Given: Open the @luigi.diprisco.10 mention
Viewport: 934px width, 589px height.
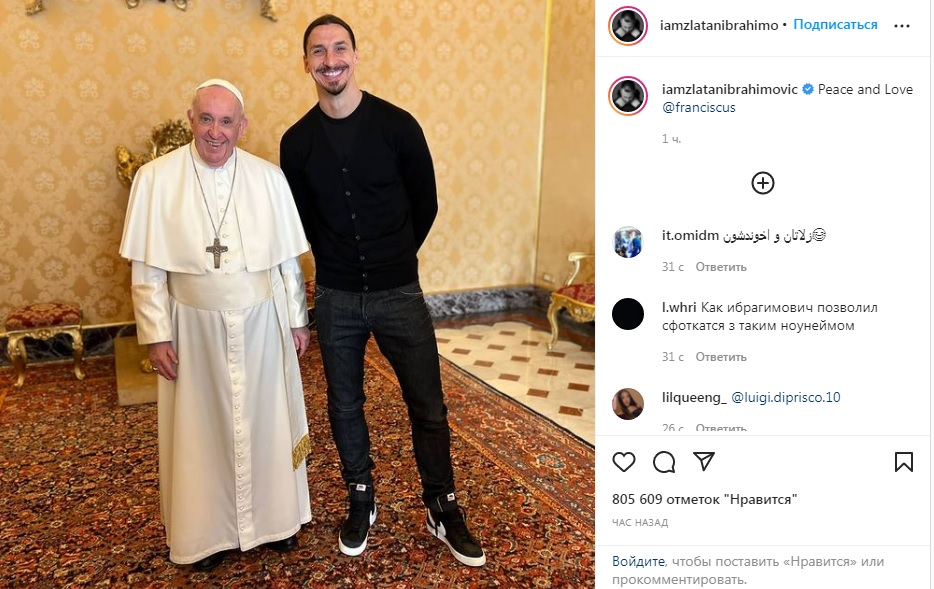Looking at the screenshot, I should coord(786,397).
